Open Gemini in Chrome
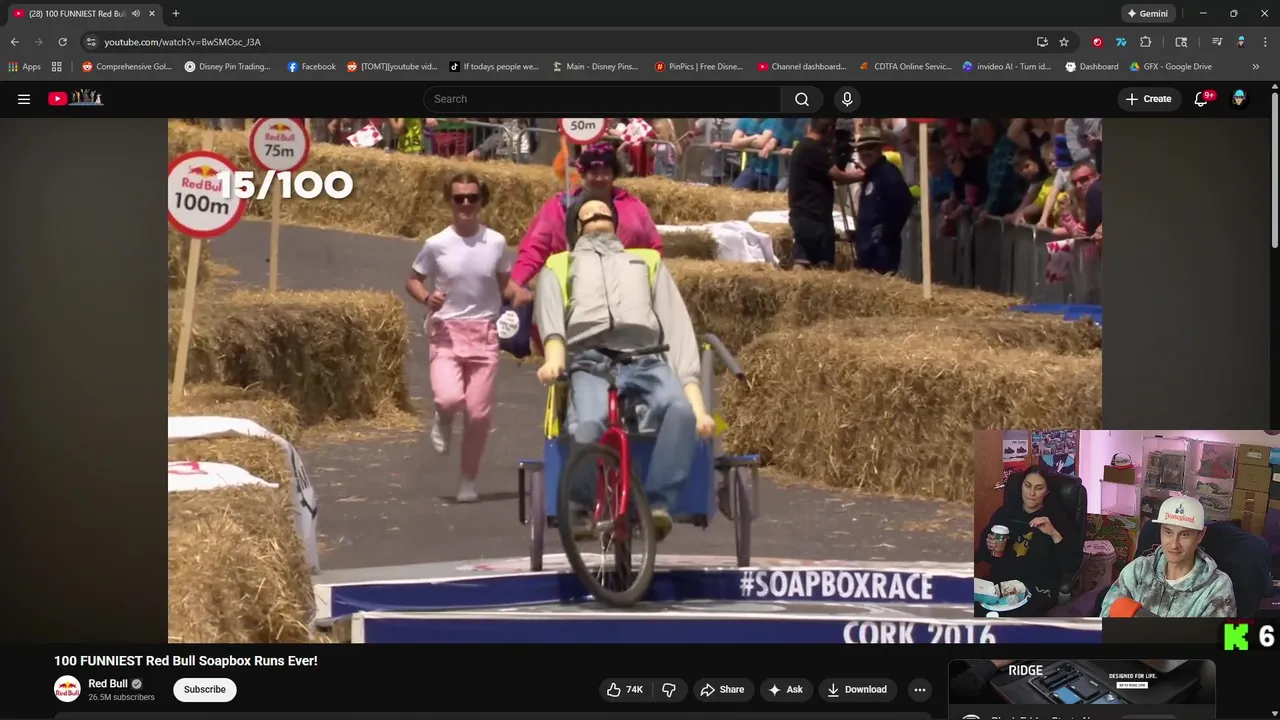 coord(1146,14)
